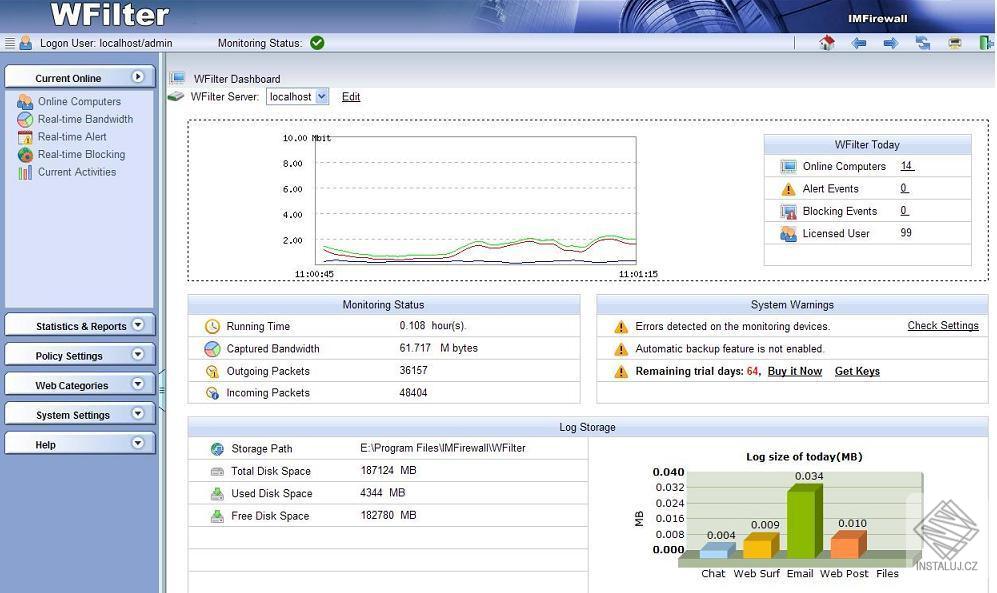Open the Check Settings link
The height and width of the screenshot is (593, 997).
click(x=943, y=325)
